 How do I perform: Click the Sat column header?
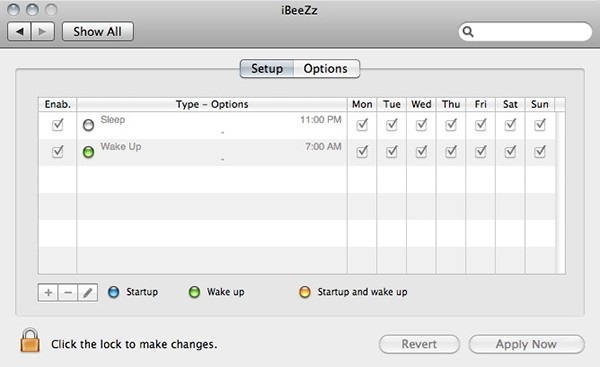pyautogui.click(x=510, y=104)
